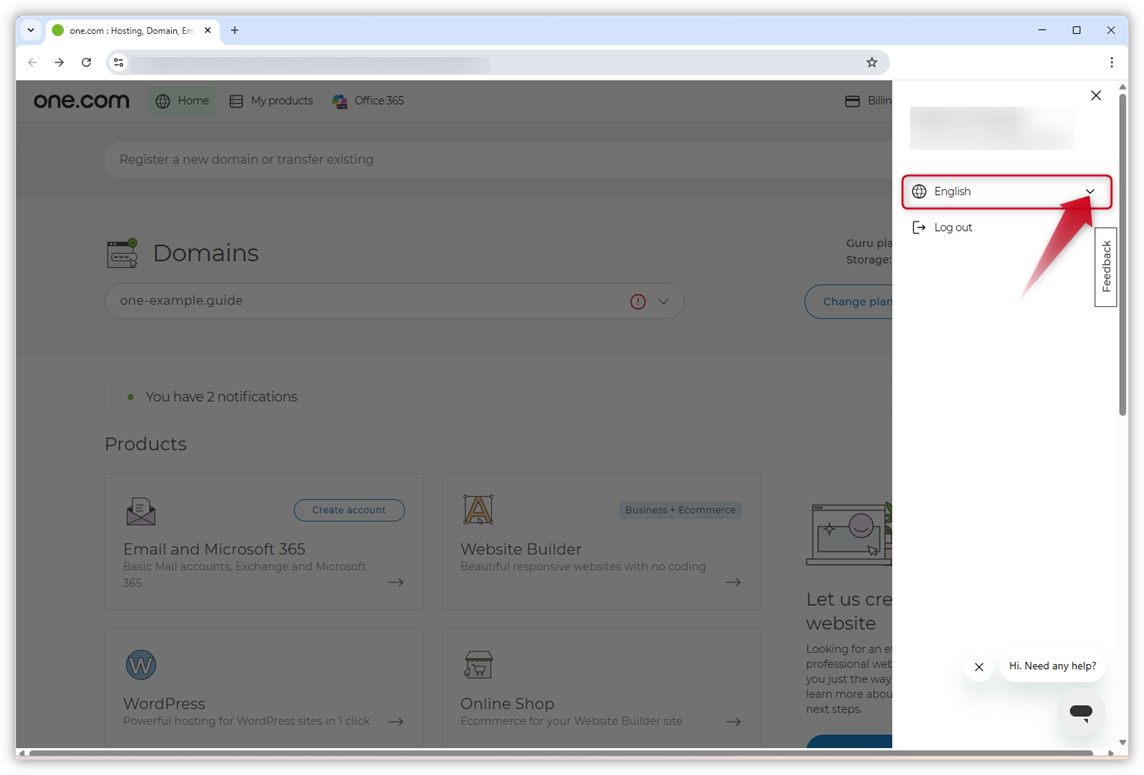The height and width of the screenshot is (775, 1144).
Task: Click the Email and Microsoft 365 envelope icon
Action: [x=141, y=510]
